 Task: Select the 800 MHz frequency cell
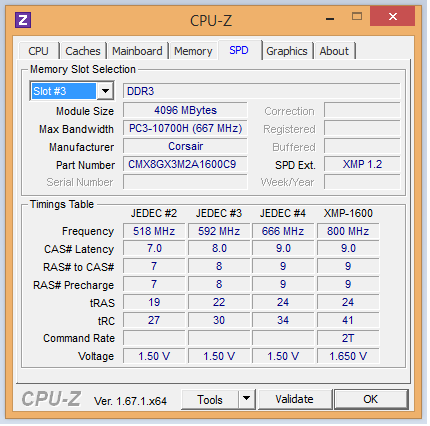(x=348, y=231)
